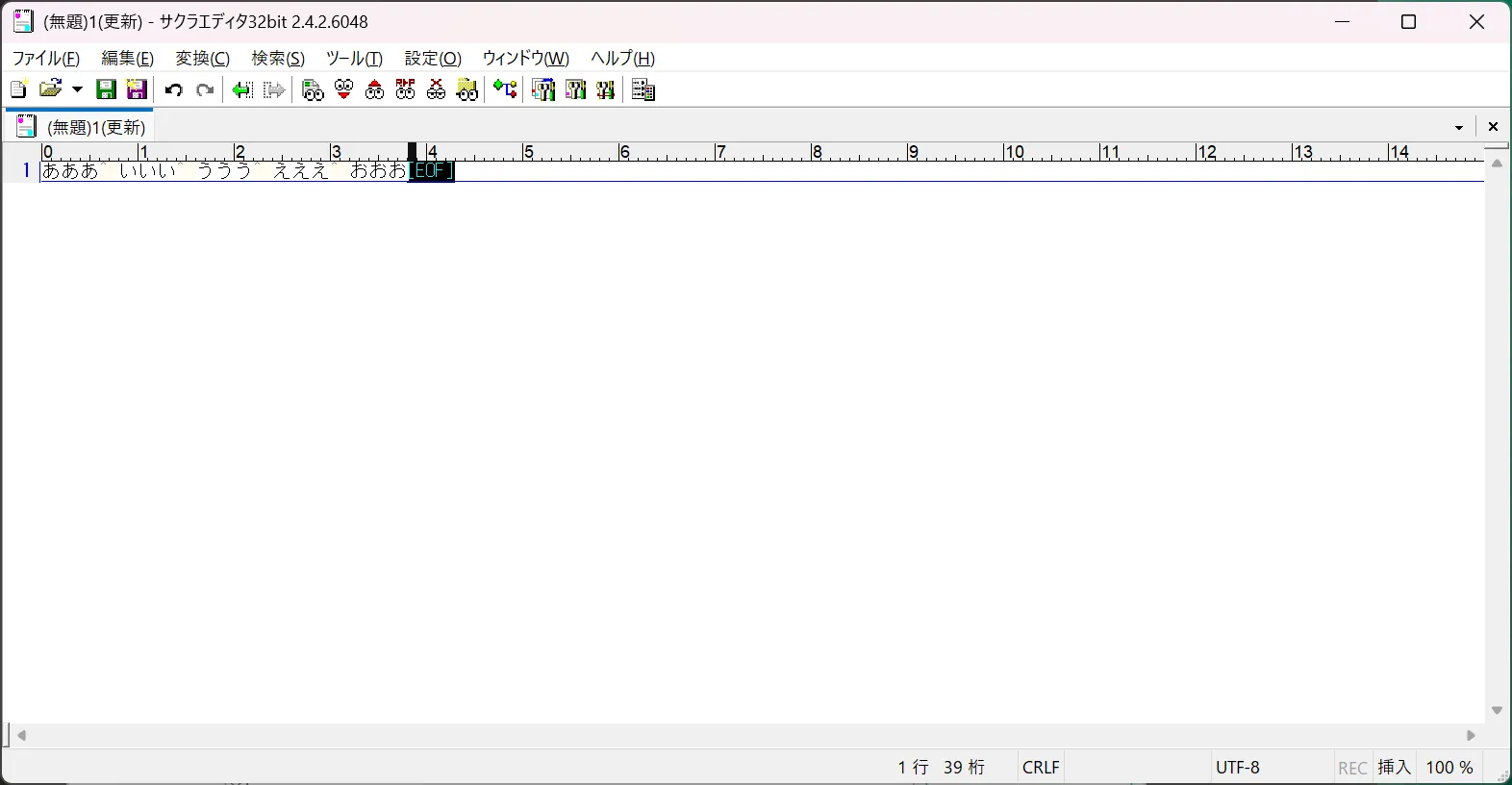Click the 100 % zoom indicator

tap(1449, 768)
